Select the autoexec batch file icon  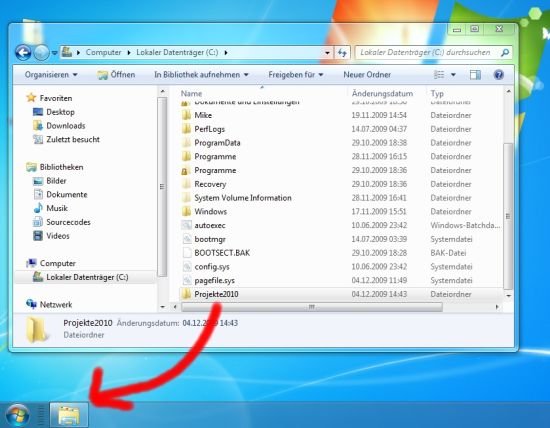pos(186,225)
